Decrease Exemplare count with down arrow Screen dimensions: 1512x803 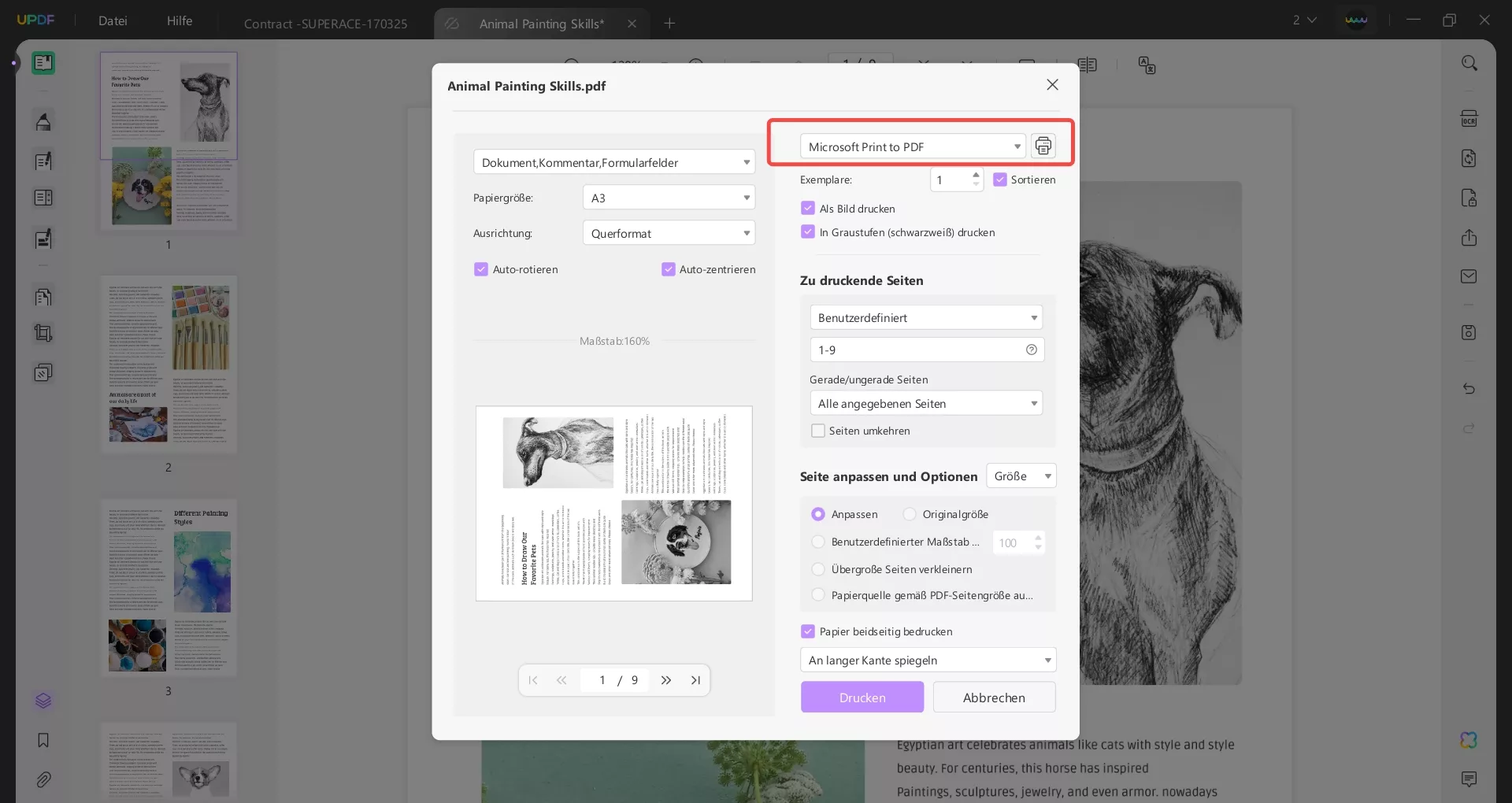tap(976, 185)
